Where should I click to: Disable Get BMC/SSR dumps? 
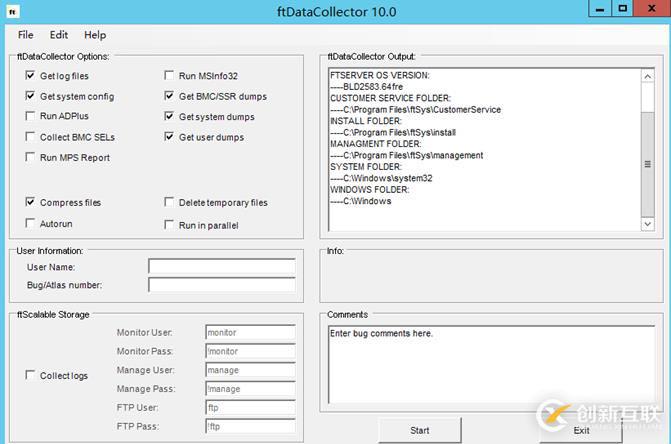coord(169,97)
